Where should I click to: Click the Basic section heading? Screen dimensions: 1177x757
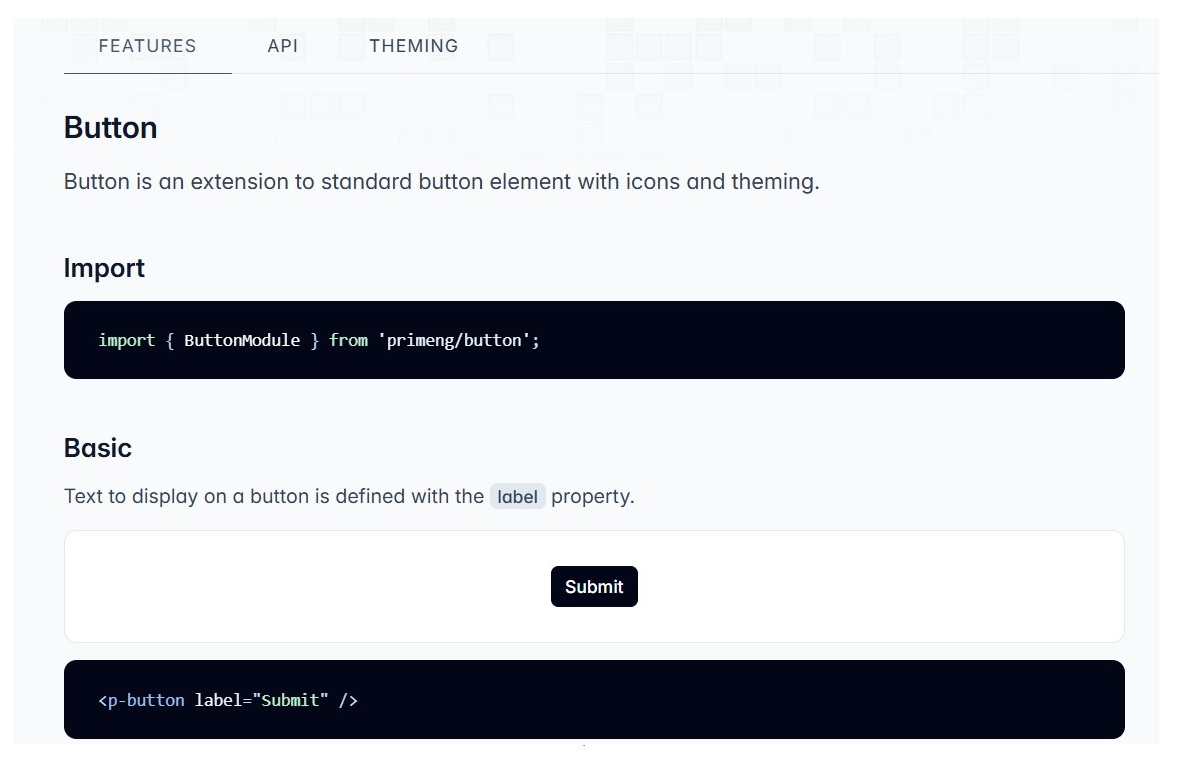point(97,449)
